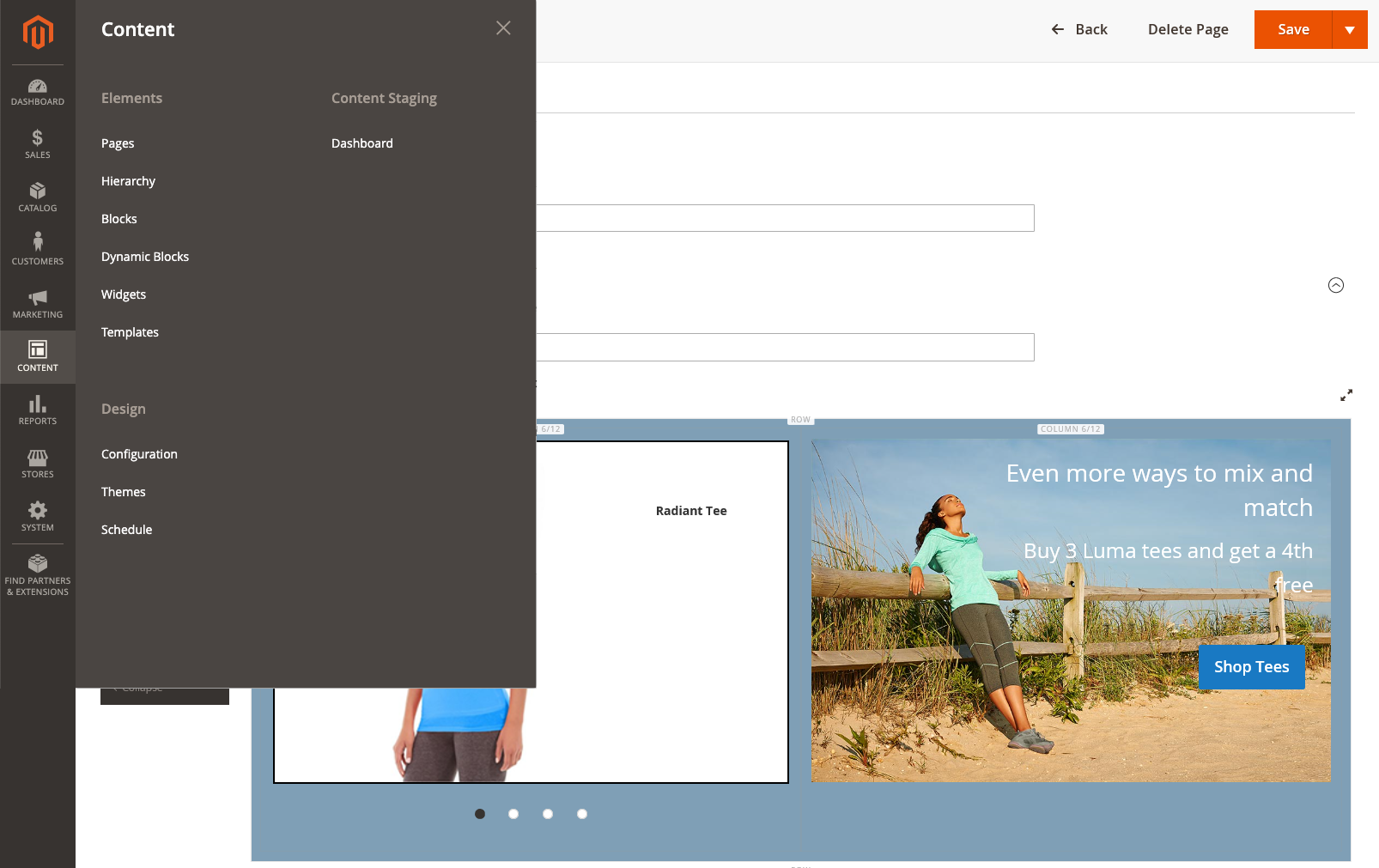The image size is (1379, 868).
Task: Click 'Buy 3 Luma tees' banner text
Action: pyautogui.click(x=1168, y=568)
